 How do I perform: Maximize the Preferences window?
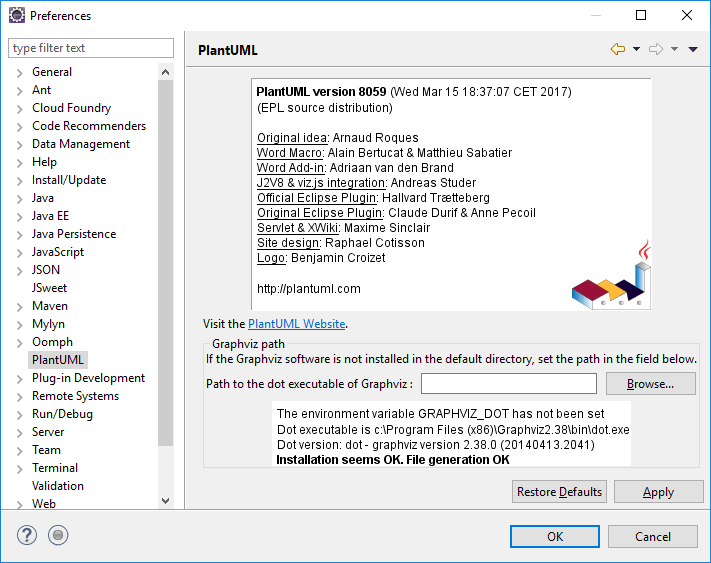pyautogui.click(x=641, y=15)
